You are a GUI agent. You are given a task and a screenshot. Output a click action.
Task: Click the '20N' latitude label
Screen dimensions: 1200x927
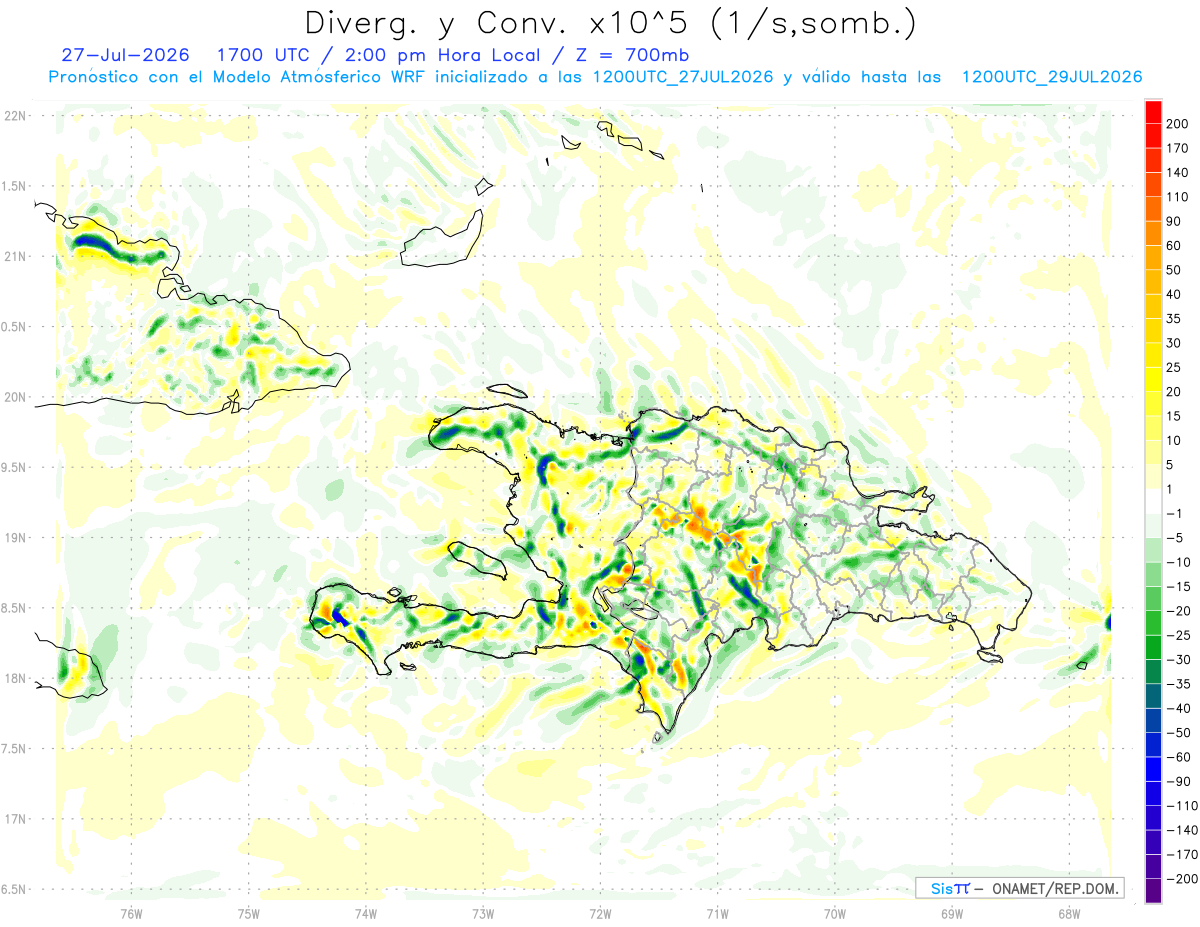(14, 397)
